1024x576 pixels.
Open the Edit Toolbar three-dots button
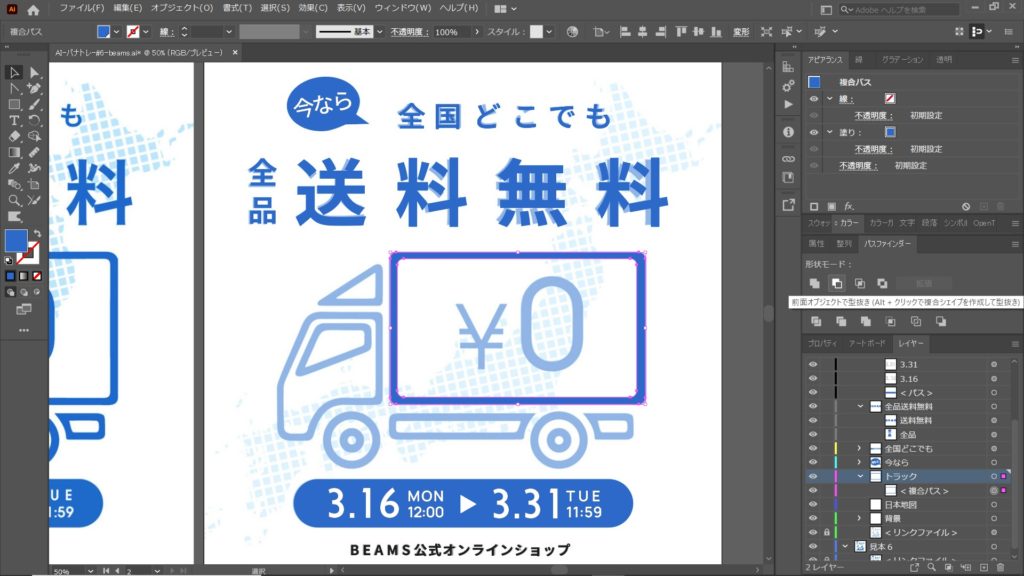click(x=24, y=330)
